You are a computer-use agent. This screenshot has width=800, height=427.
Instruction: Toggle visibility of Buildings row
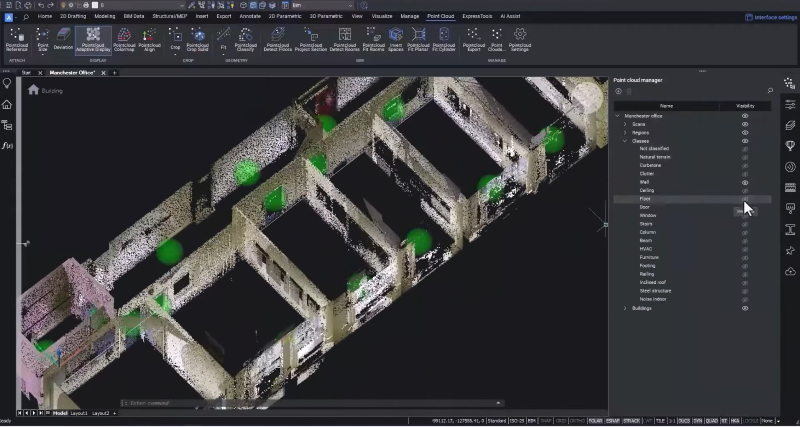745,308
